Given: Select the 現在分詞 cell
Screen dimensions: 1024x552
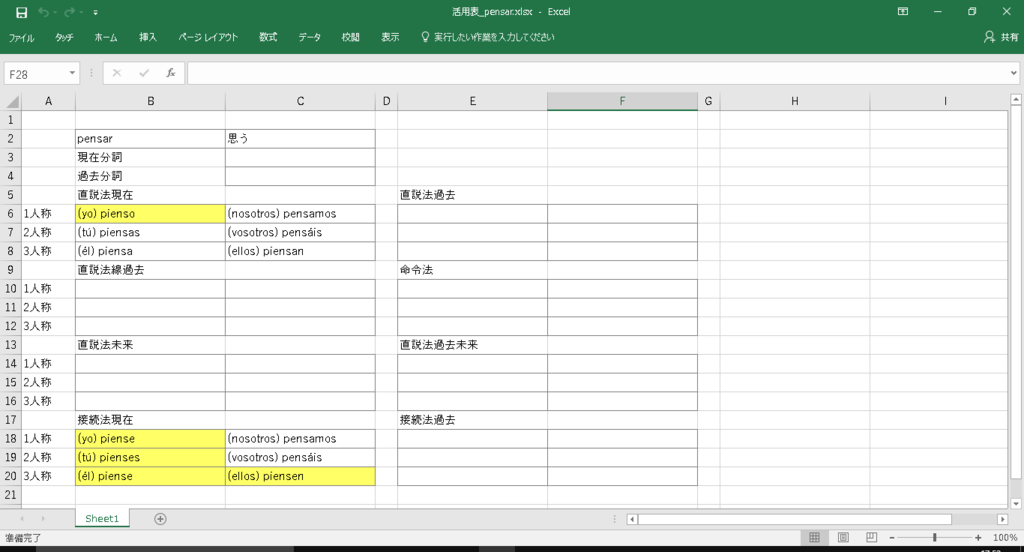Looking at the screenshot, I should (150, 157).
